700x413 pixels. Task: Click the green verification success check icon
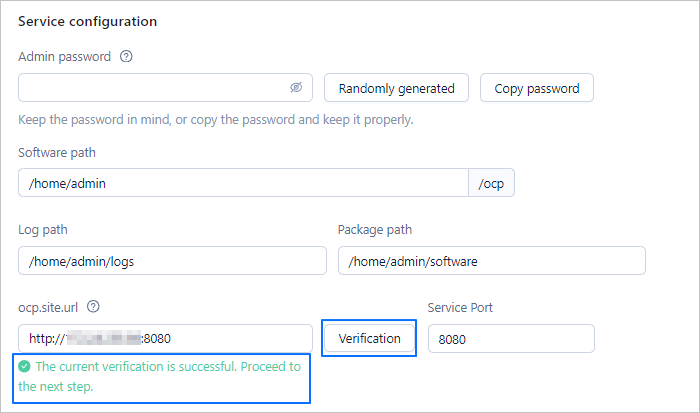(25, 367)
